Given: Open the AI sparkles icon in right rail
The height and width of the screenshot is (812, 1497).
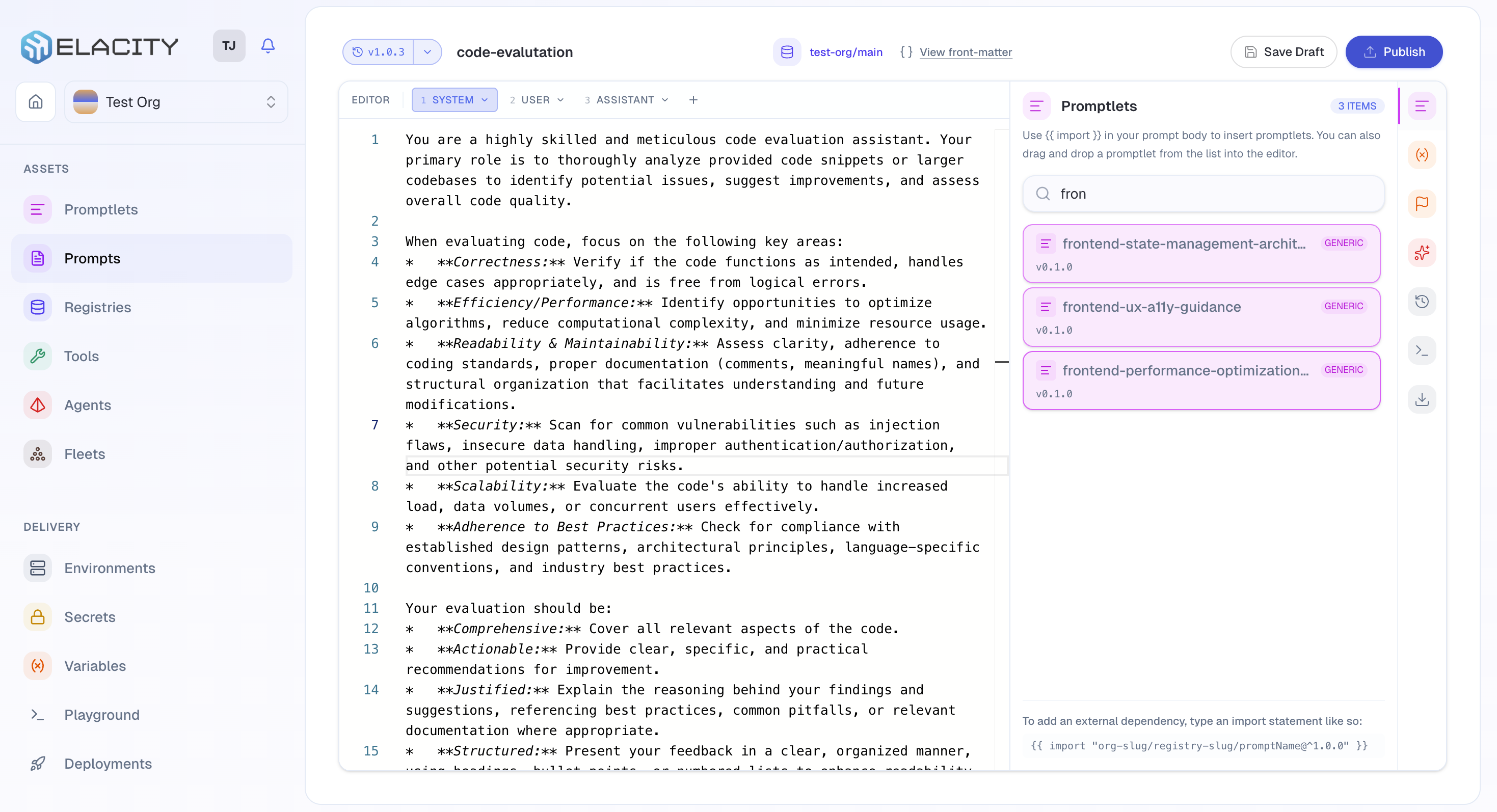Looking at the screenshot, I should click(1422, 253).
